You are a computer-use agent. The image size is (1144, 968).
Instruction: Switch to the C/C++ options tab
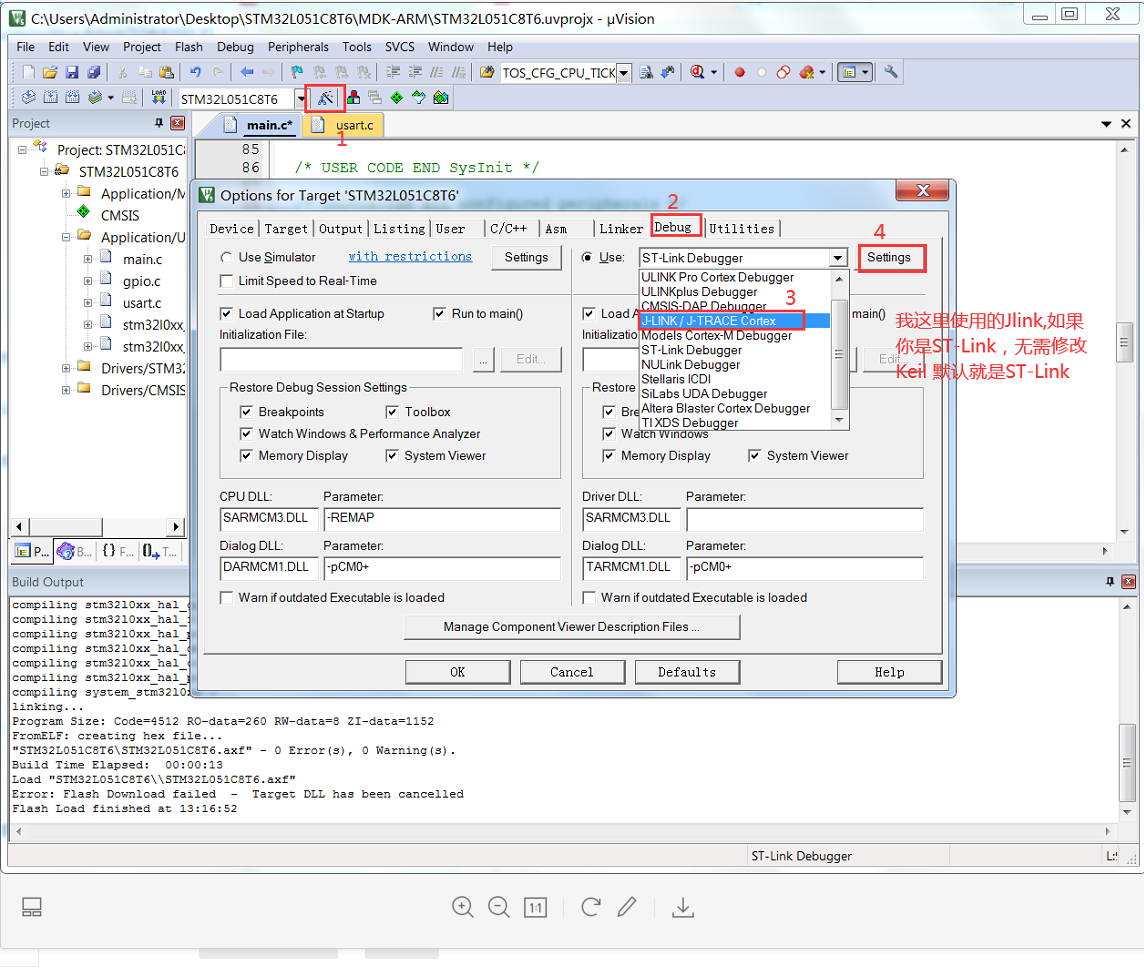509,228
